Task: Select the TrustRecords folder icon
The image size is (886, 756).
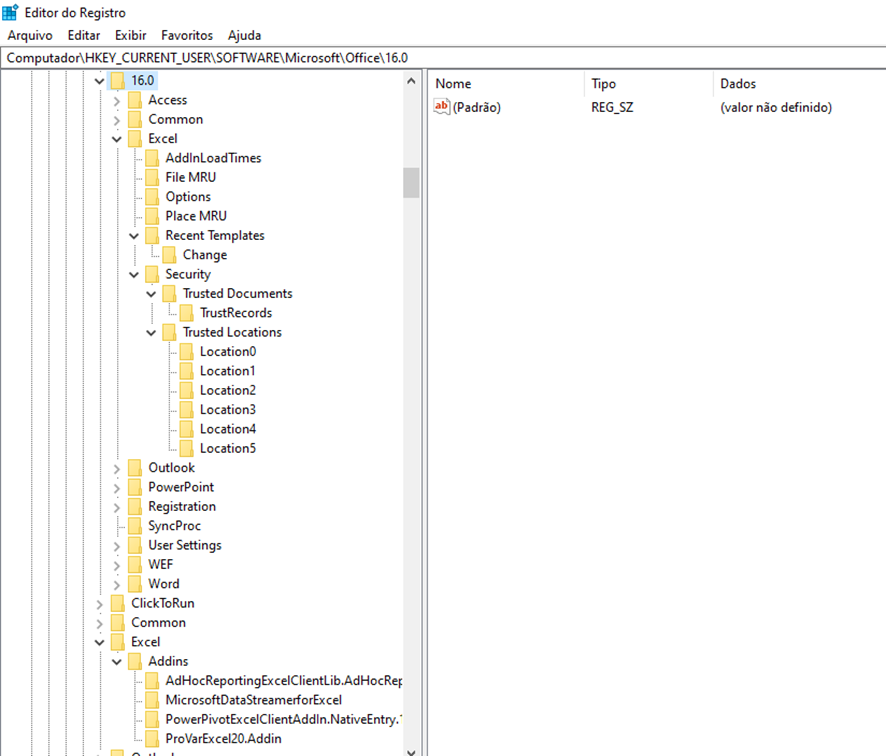Action: [186, 313]
